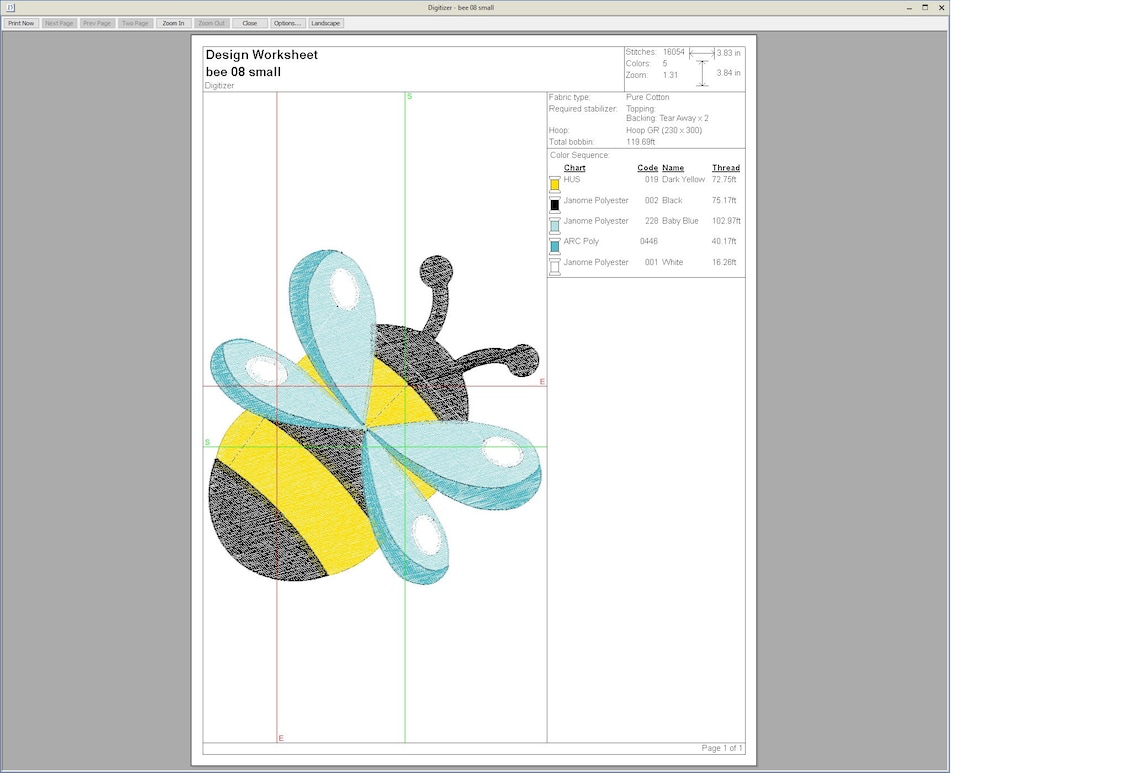This screenshot has width=1140, height=773.
Task: Open the Options... dialog
Action: click(x=287, y=23)
